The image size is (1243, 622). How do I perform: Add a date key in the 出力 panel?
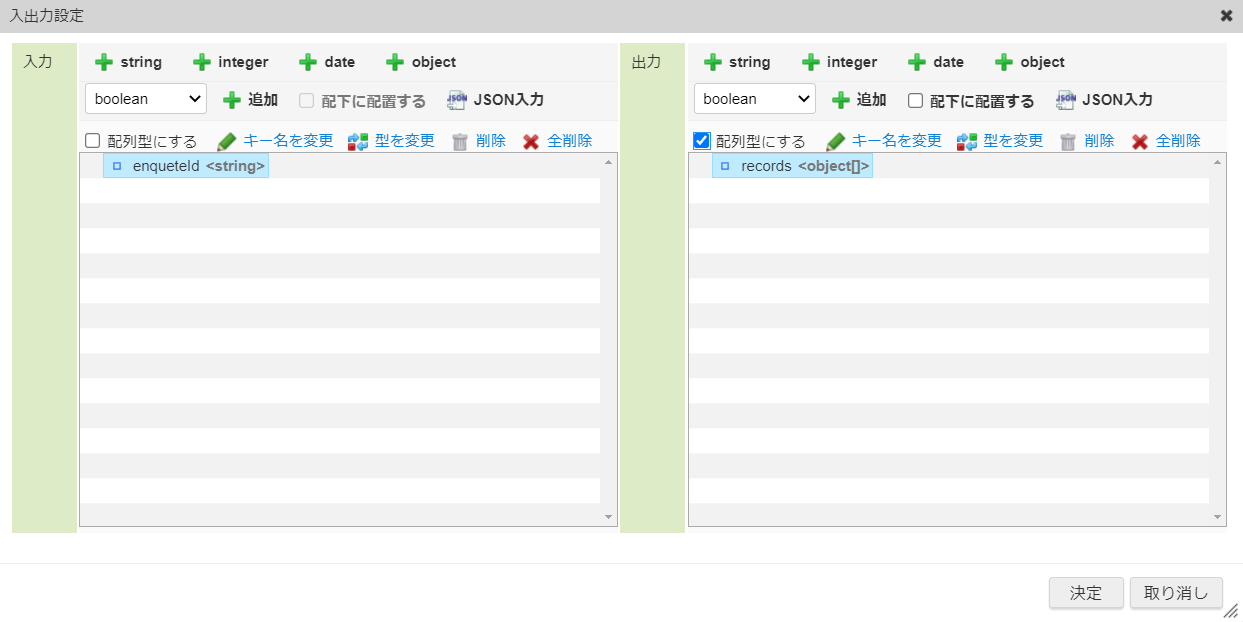tap(936, 62)
